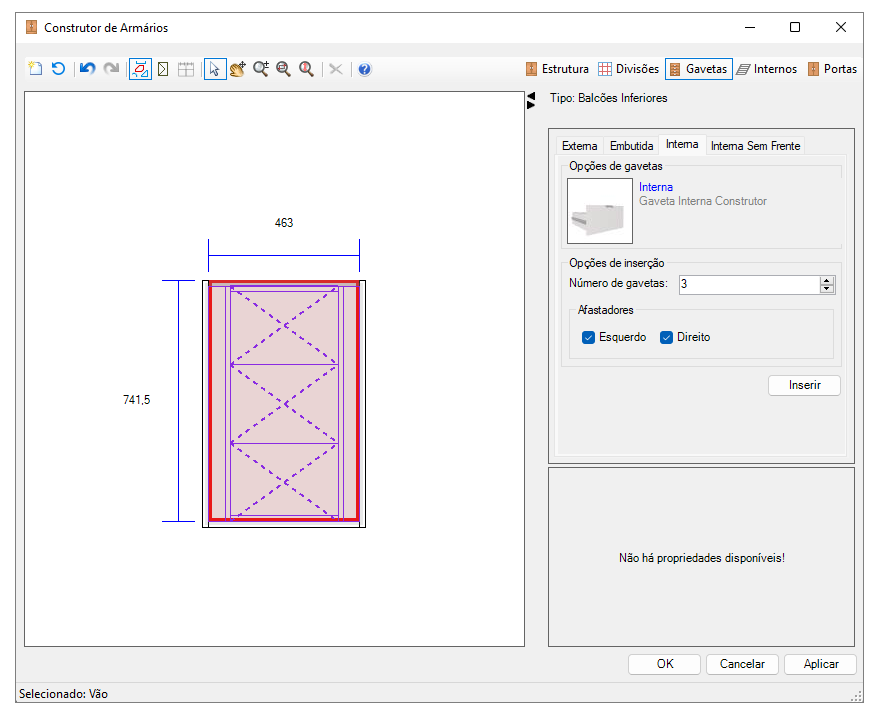Undo the last action
This screenshot has height=720, width=880.
[88, 69]
